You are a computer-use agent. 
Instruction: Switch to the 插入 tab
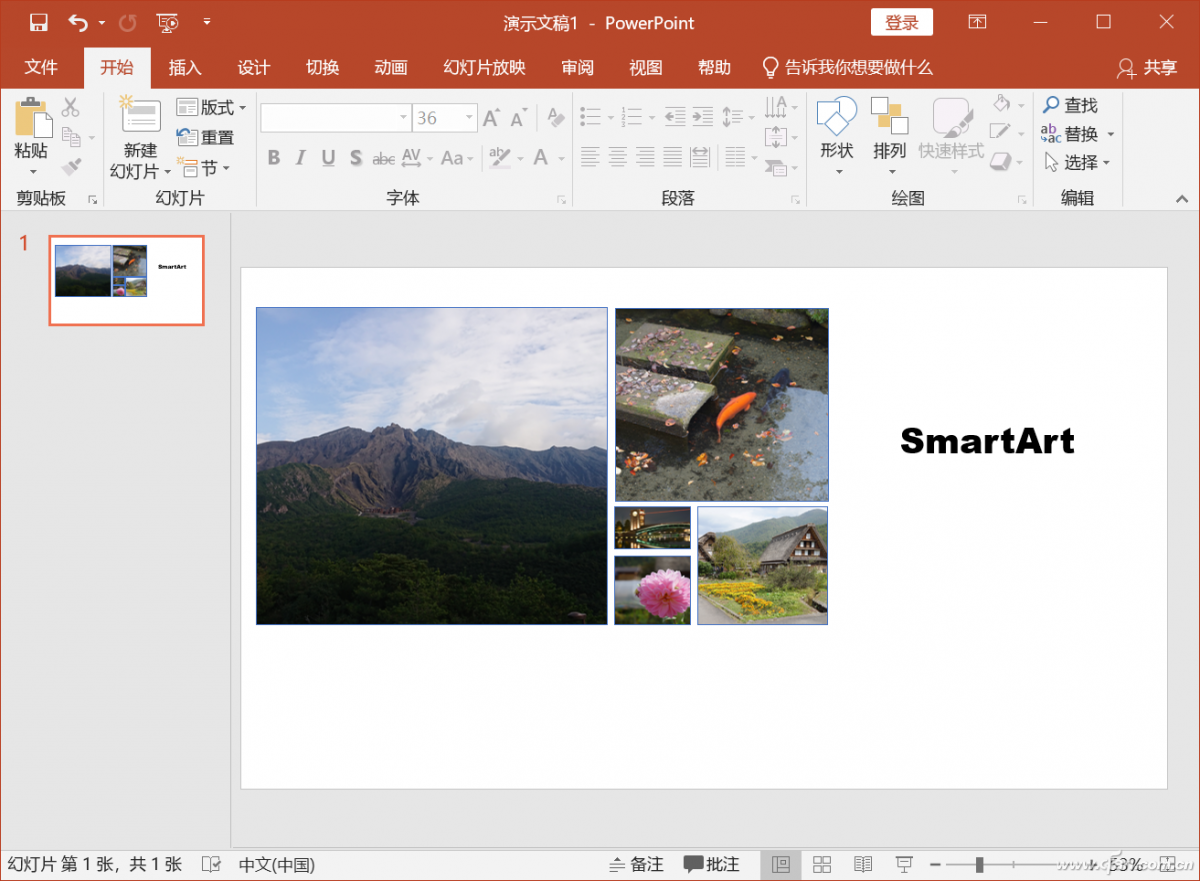point(185,67)
